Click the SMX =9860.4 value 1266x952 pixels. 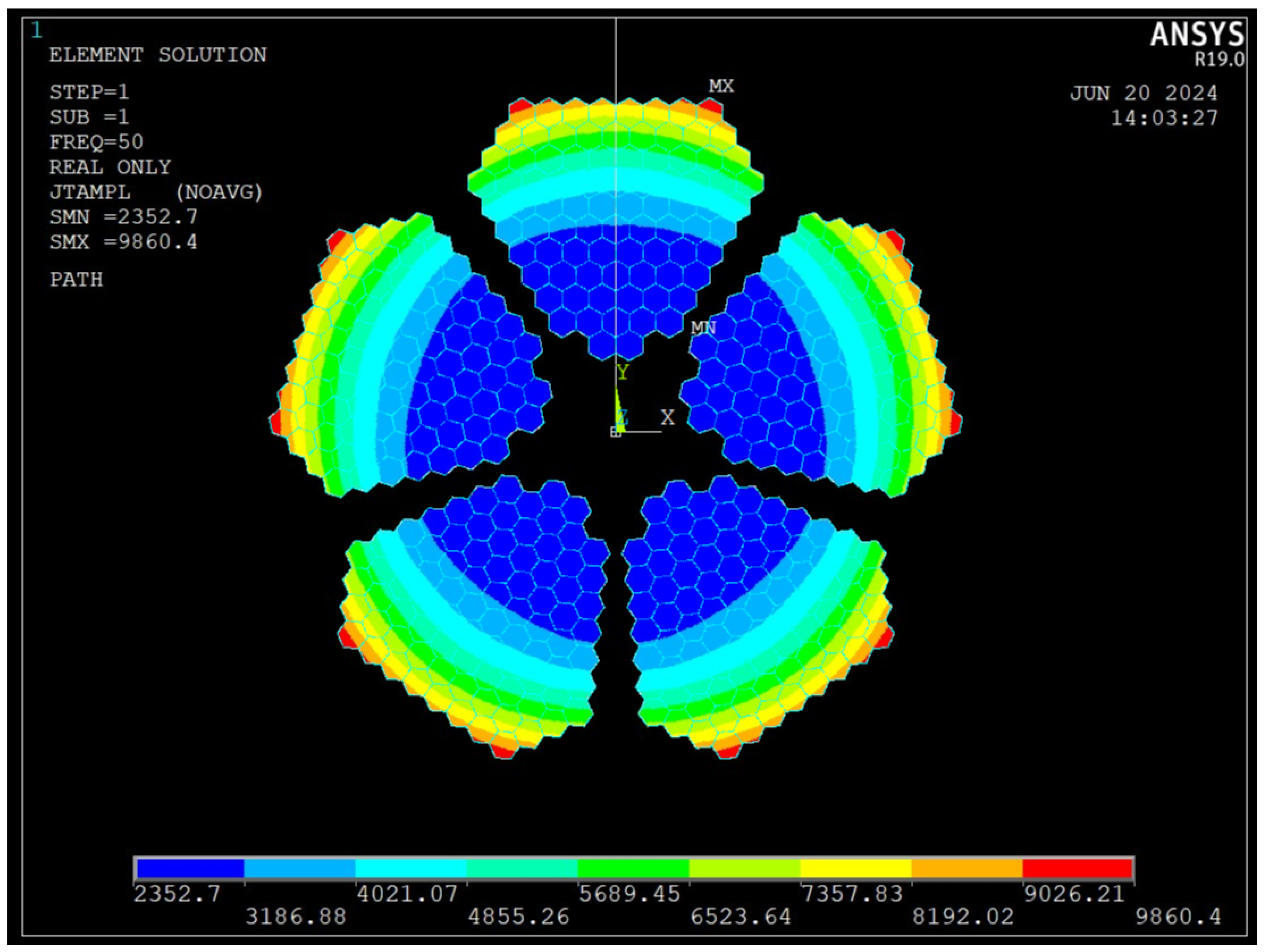pos(124,242)
